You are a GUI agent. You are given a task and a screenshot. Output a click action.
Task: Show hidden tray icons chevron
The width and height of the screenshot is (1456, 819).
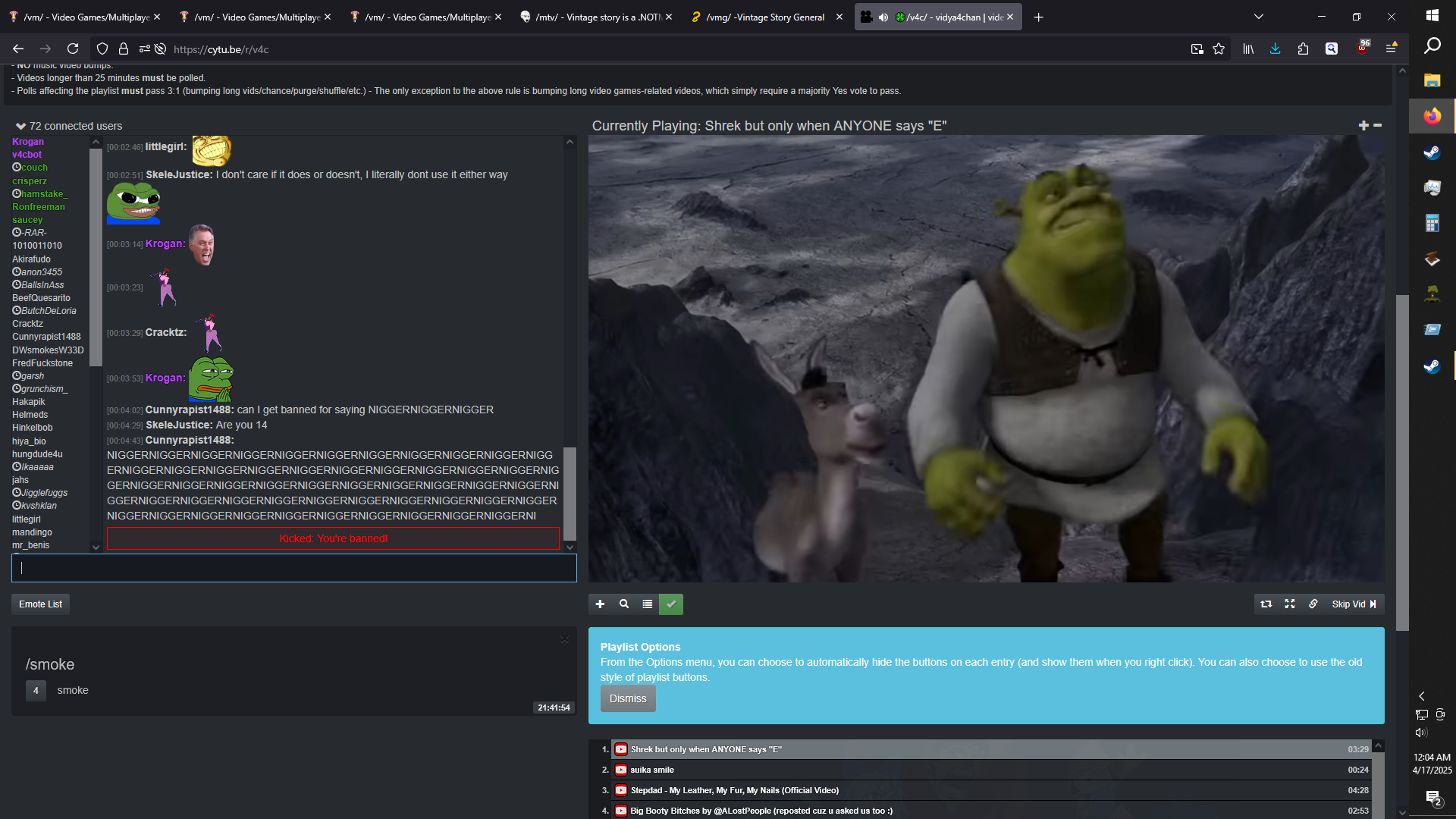(1422, 695)
